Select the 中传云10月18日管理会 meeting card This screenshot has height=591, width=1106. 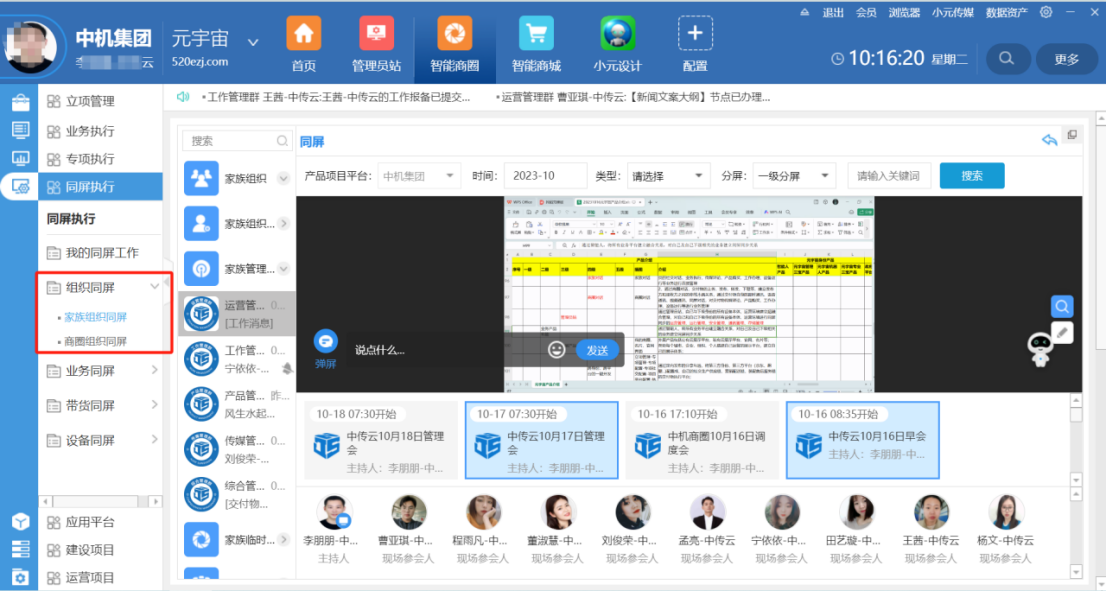pyautogui.click(x=379, y=441)
